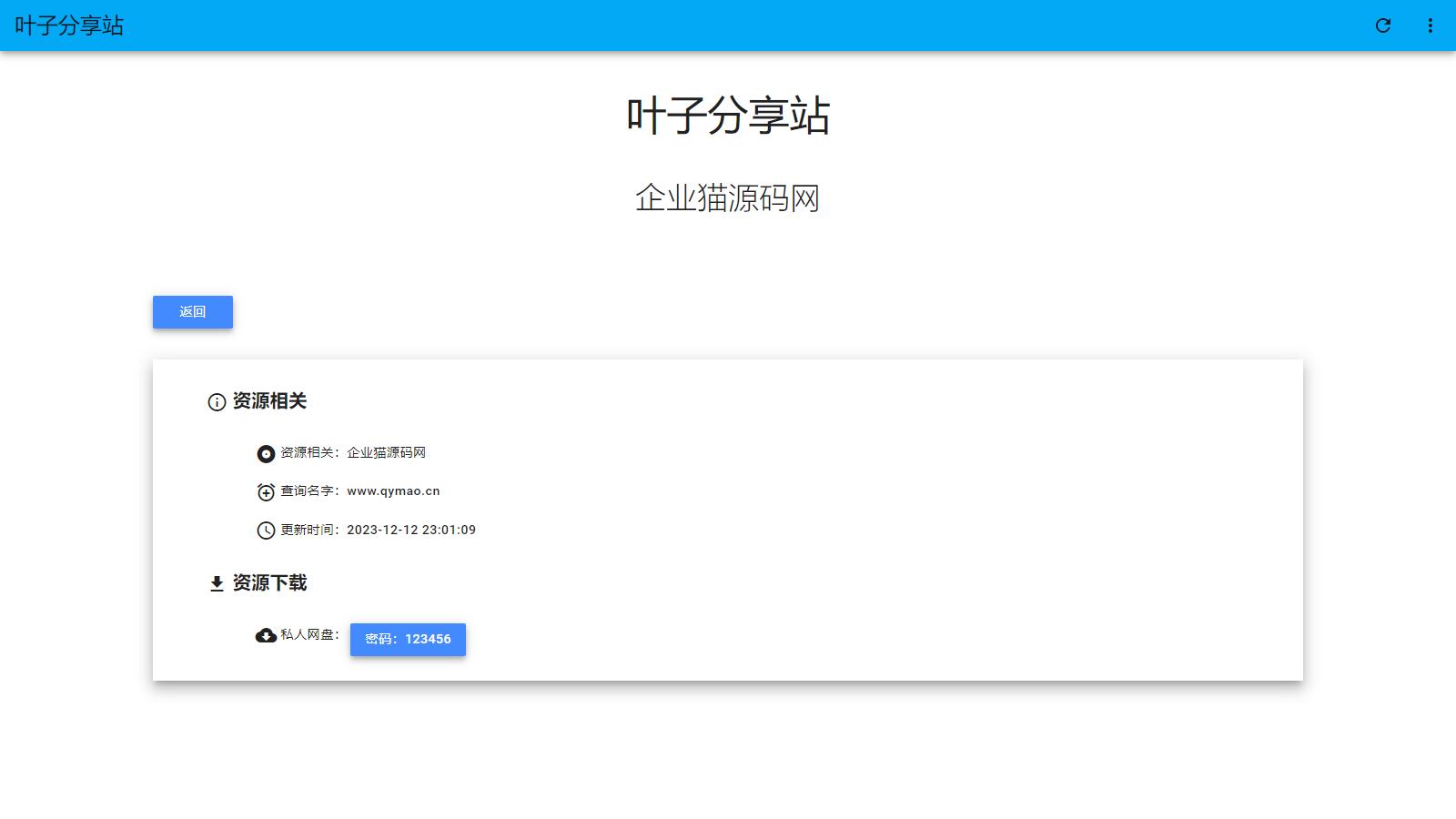1456x819 pixels.
Task: Click the 资源相关 section heading text
Action: point(269,401)
